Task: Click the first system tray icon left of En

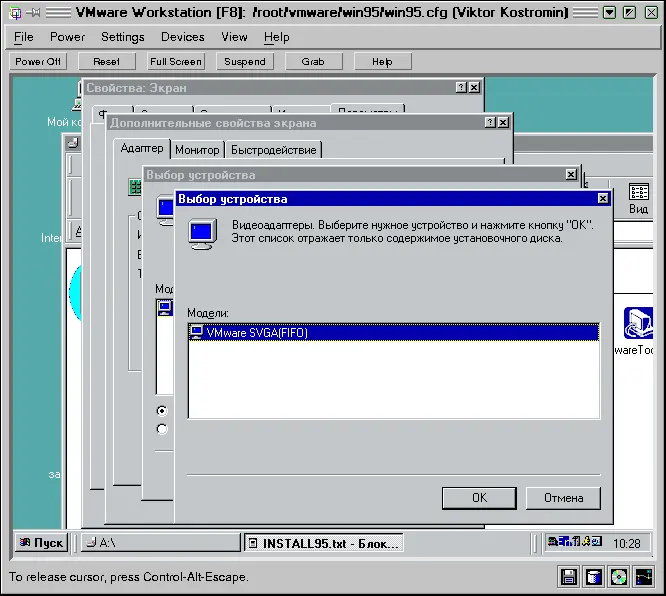Action: tap(553, 541)
